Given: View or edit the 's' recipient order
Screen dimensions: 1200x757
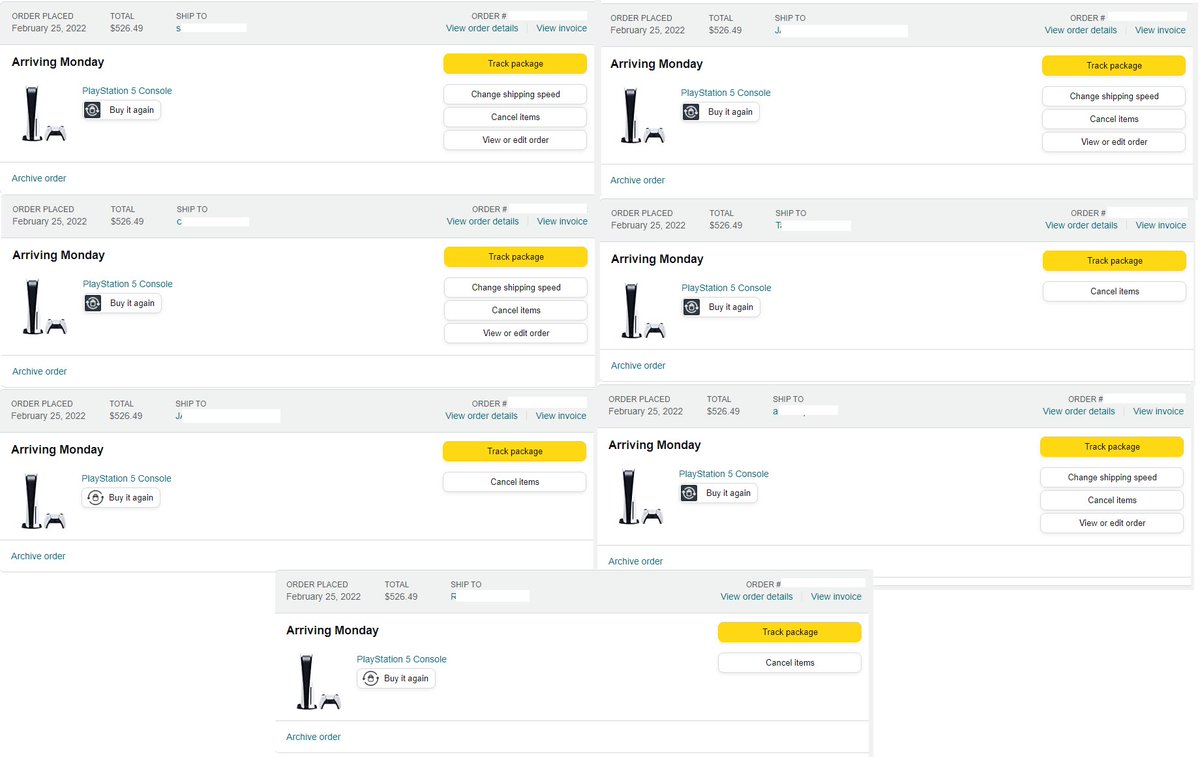Looking at the screenshot, I should click(515, 140).
